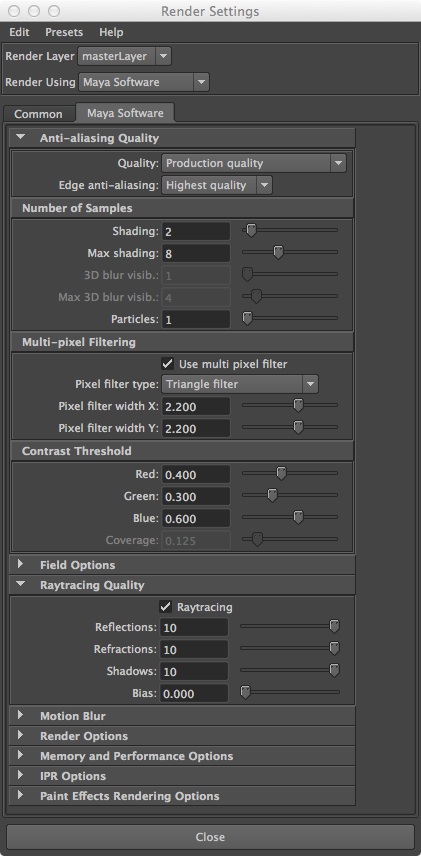Click the Shadows value field
Screen dimensions: 421x856
point(194,671)
